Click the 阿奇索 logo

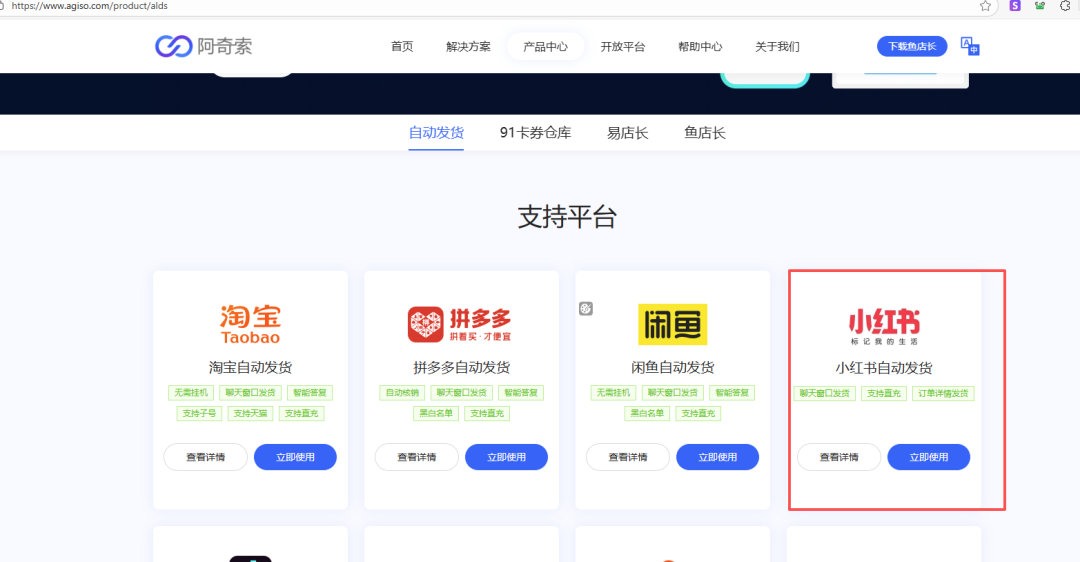click(203, 46)
